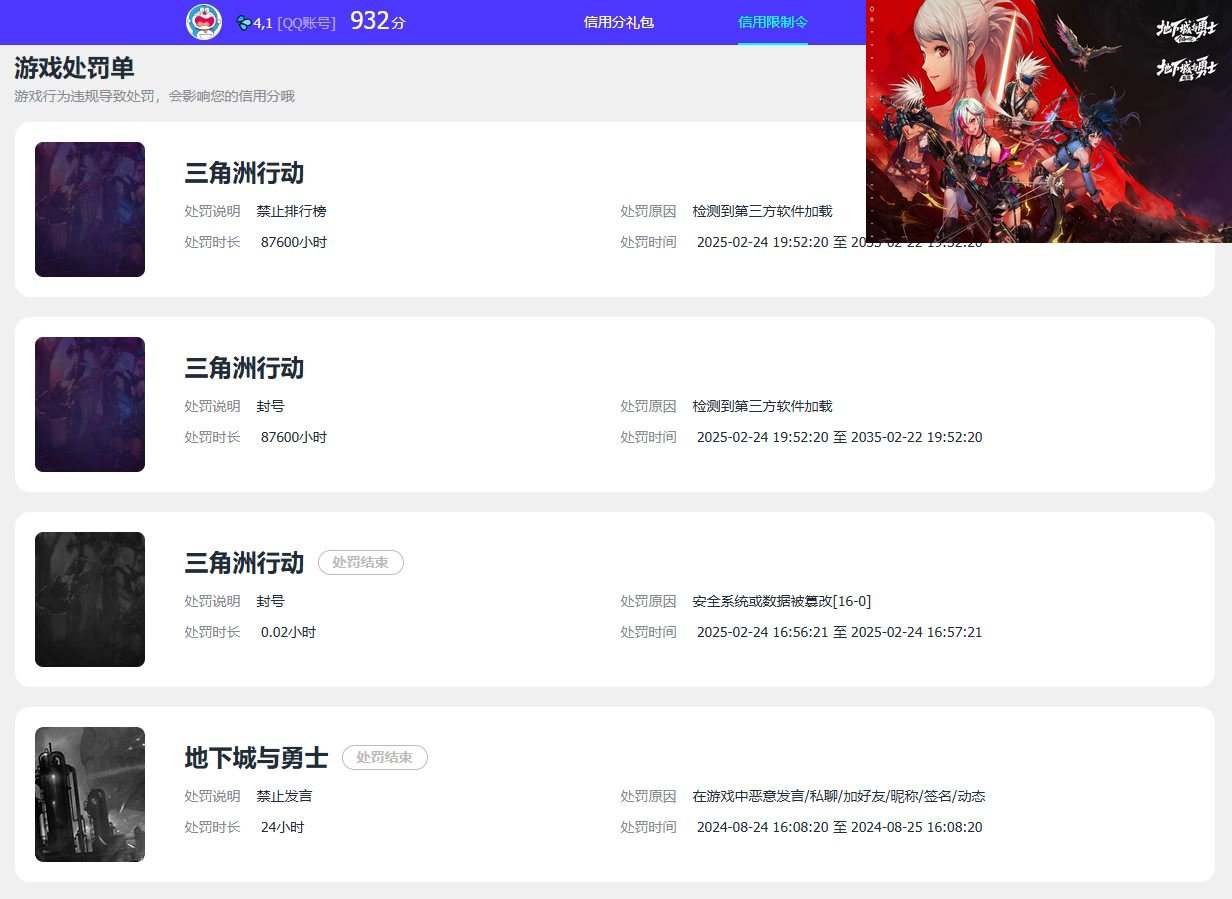Click thumbnail of 87600小时 封号 card

(x=90, y=404)
